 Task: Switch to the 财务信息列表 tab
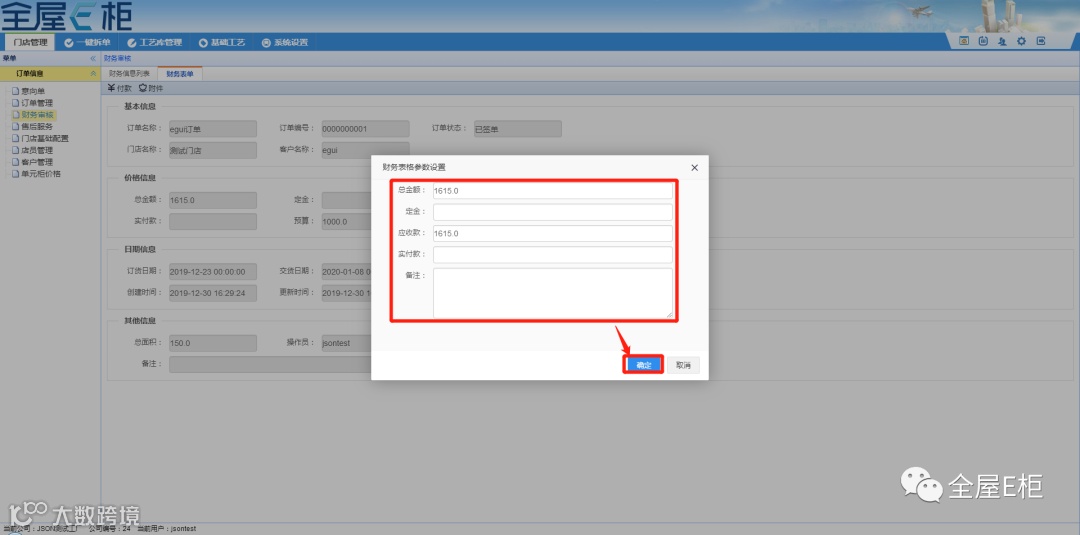pyautogui.click(x=129, y=74)
